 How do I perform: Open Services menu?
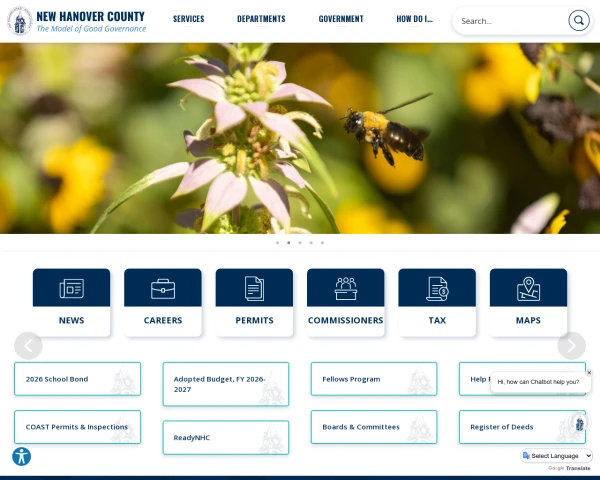[x=189, y=19]
